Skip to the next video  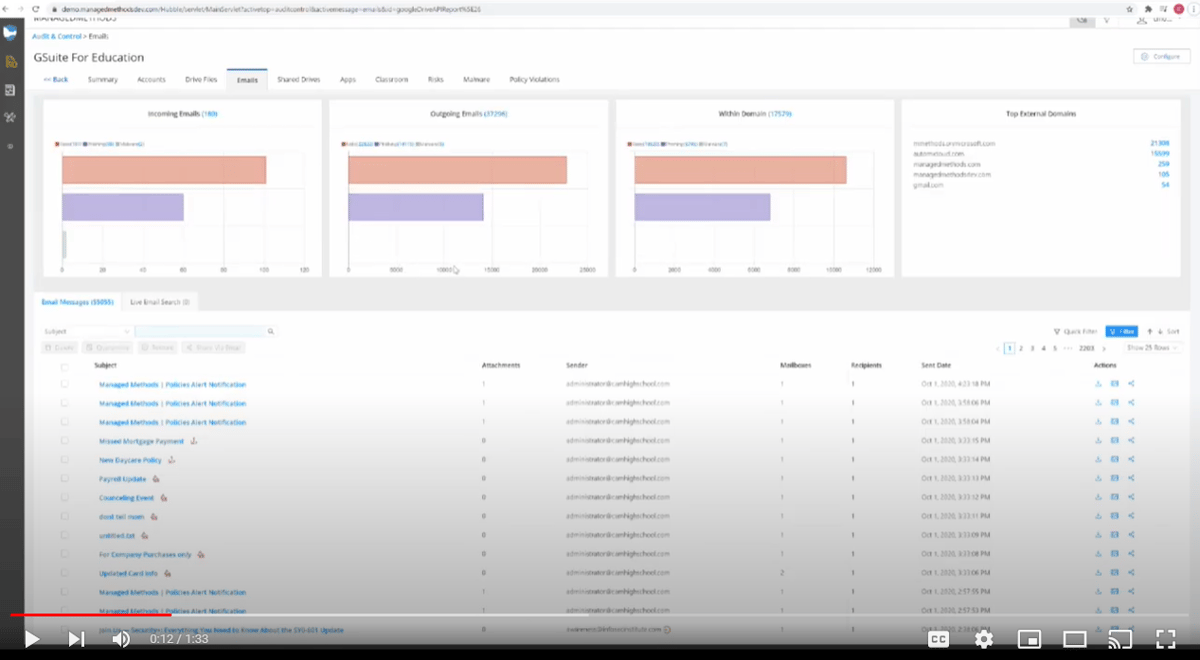(x=76, y=639)
